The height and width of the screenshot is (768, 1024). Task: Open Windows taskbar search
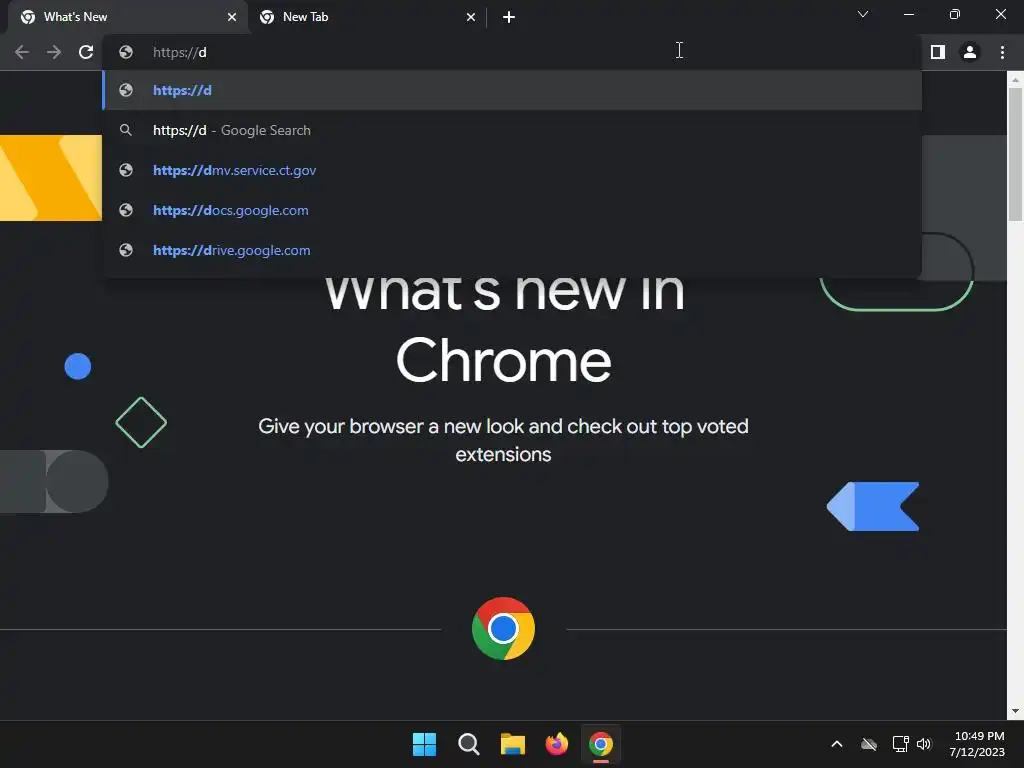(x=468, y=744)
